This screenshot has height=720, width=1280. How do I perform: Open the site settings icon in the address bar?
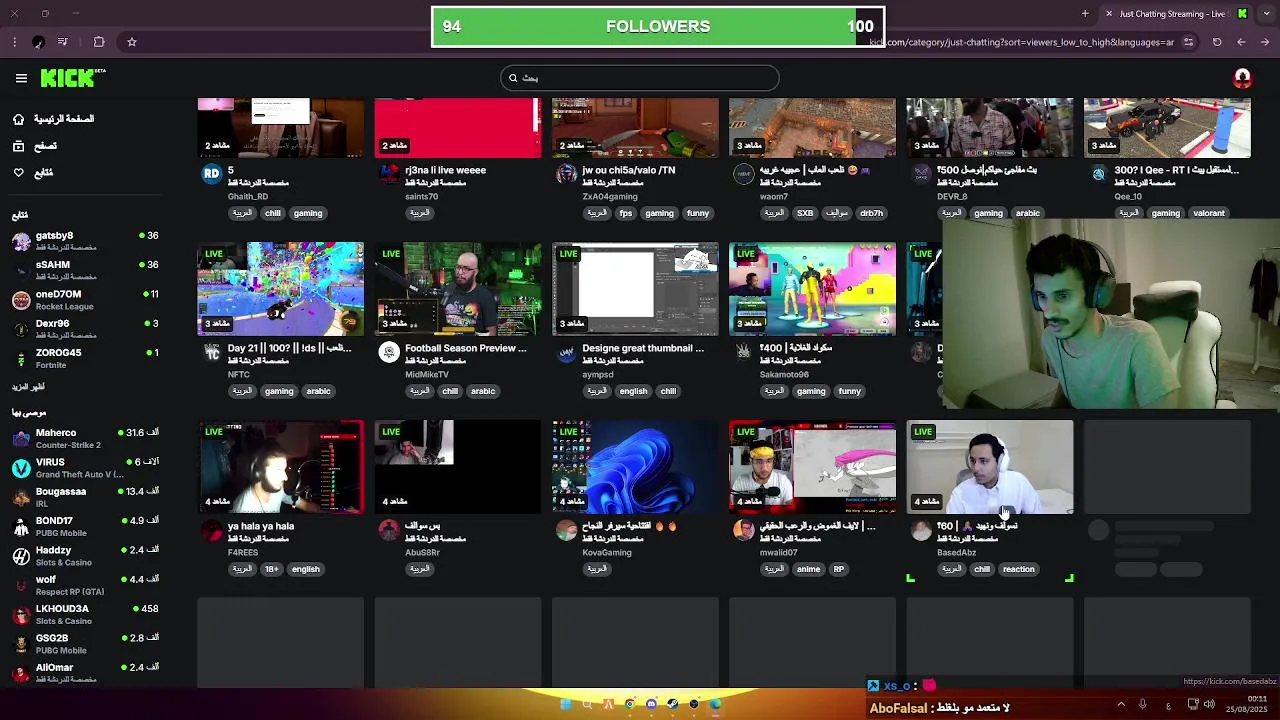click(1188, 42)
